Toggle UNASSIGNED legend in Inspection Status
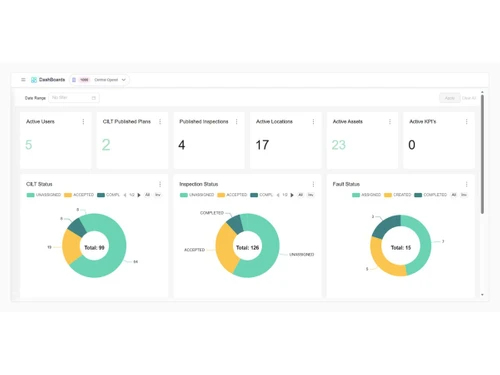This screenshot has width=500, height=375. coord(197,195)
